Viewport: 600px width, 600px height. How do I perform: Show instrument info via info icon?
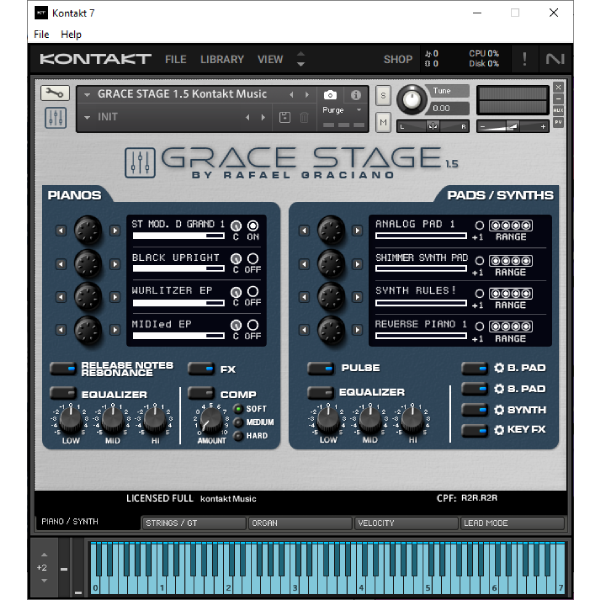tap(355, 95)
